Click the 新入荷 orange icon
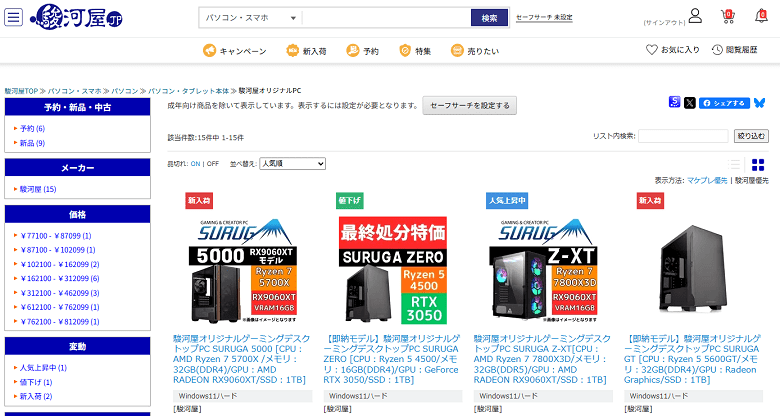780x416 pixels. point(292,50)
